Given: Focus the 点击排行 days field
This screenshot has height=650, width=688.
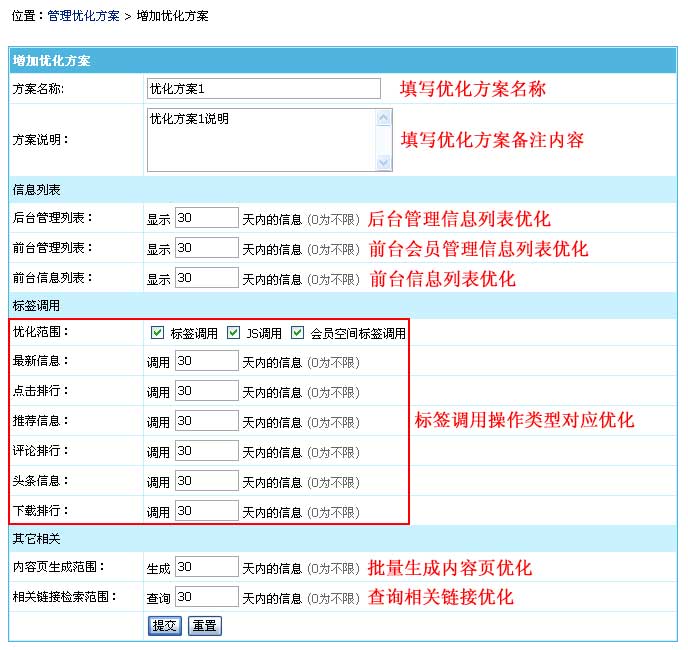Looking at the screenshot, I should 206,392.
